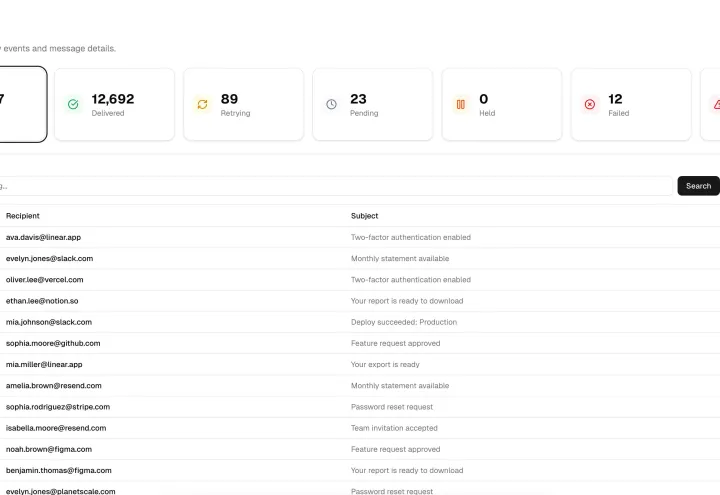Click 'Monthly statement available' for amelia.brown
Image resolution: width=720 pixels, height=495 pixels.
point(400,386)
